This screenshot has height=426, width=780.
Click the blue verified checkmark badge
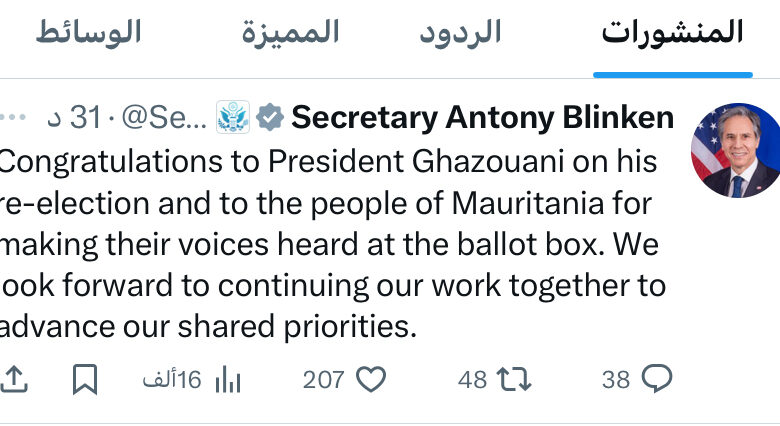tap(270, 117)
